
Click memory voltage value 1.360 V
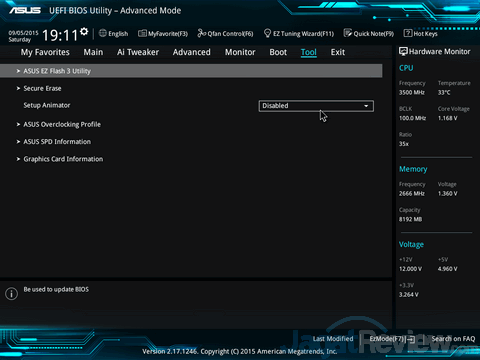[x=448, y=194]
